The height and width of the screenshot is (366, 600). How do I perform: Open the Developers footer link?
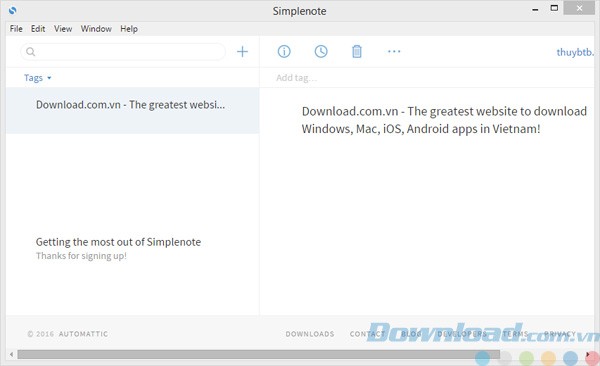click(x=462, y=334)
